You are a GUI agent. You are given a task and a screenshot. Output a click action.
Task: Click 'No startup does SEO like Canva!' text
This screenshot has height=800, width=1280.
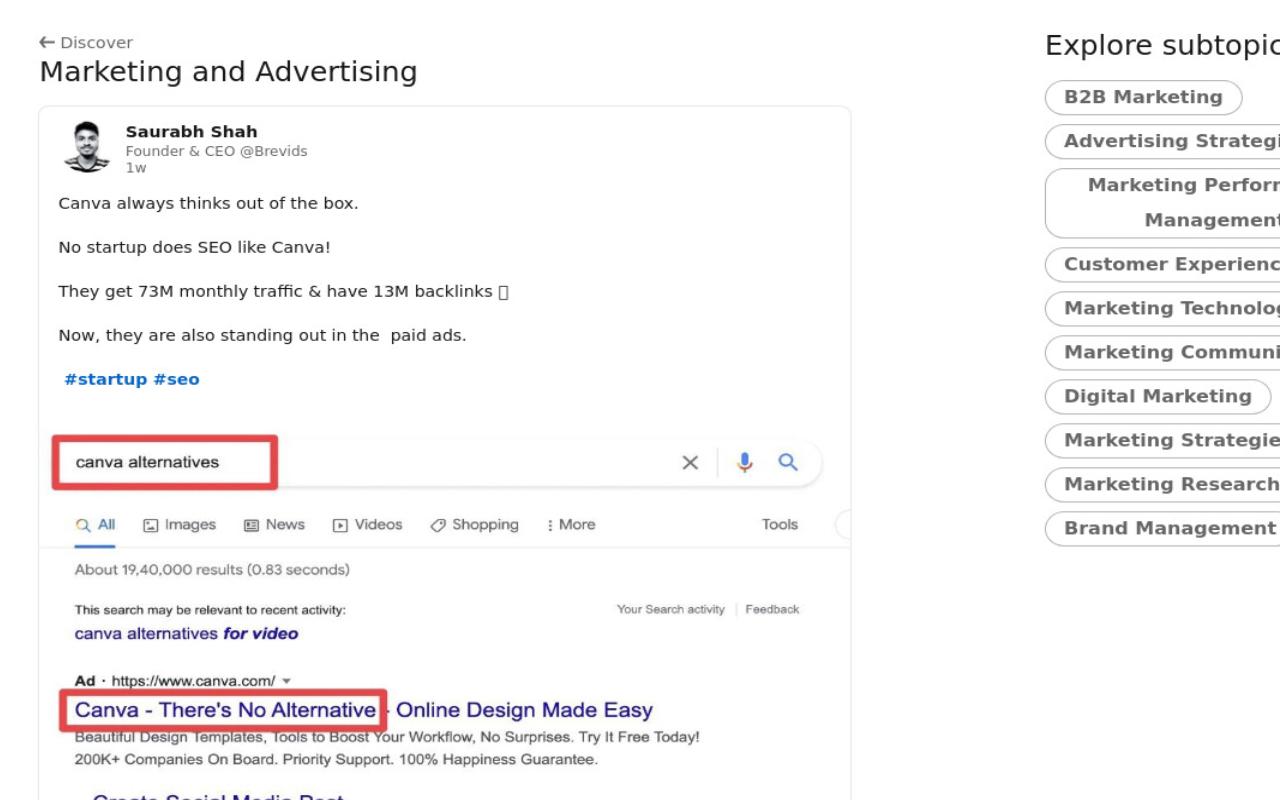tap(194, 247)
